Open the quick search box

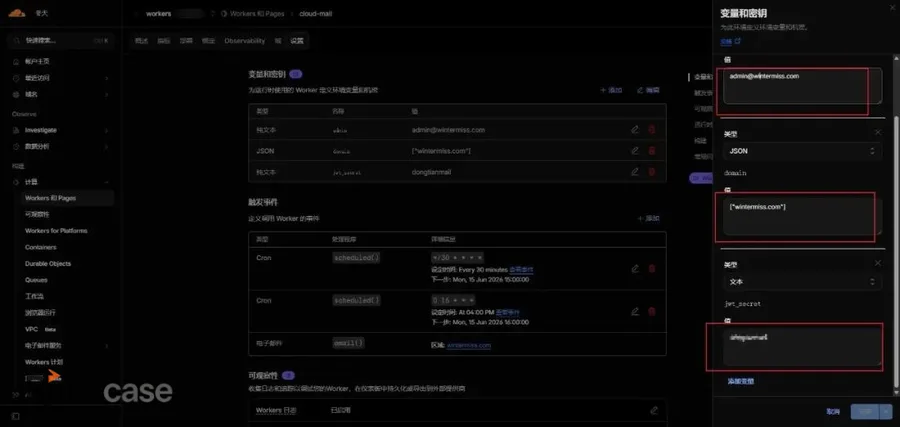coord(61,41)
